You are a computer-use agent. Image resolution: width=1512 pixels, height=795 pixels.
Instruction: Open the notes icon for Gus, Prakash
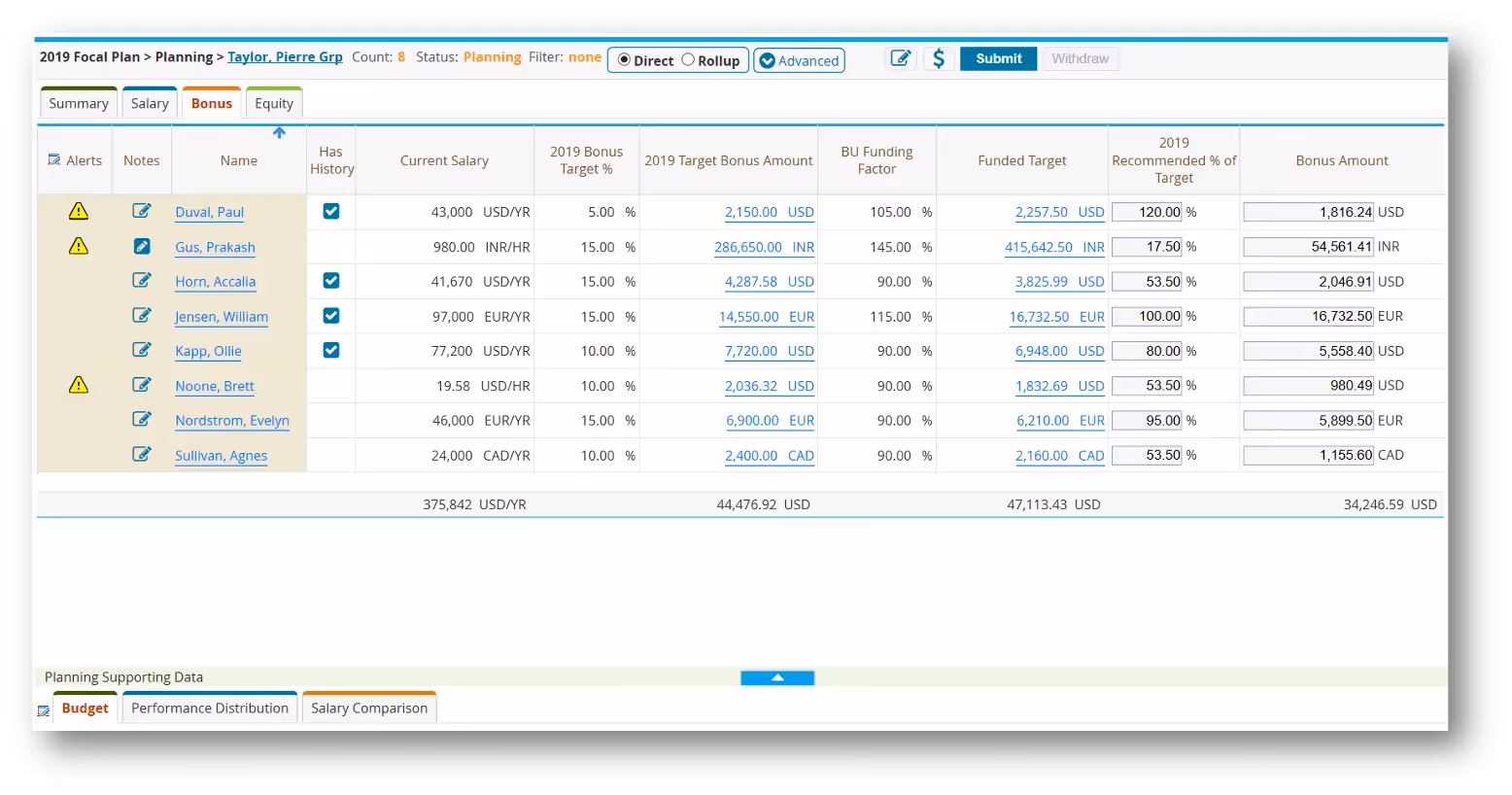142,246
